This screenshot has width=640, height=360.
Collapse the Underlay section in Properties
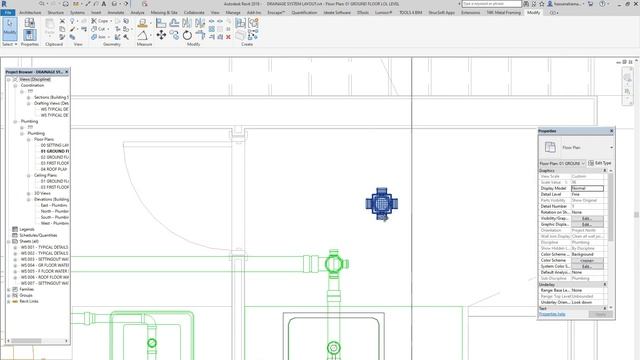(x=605, y=284)
